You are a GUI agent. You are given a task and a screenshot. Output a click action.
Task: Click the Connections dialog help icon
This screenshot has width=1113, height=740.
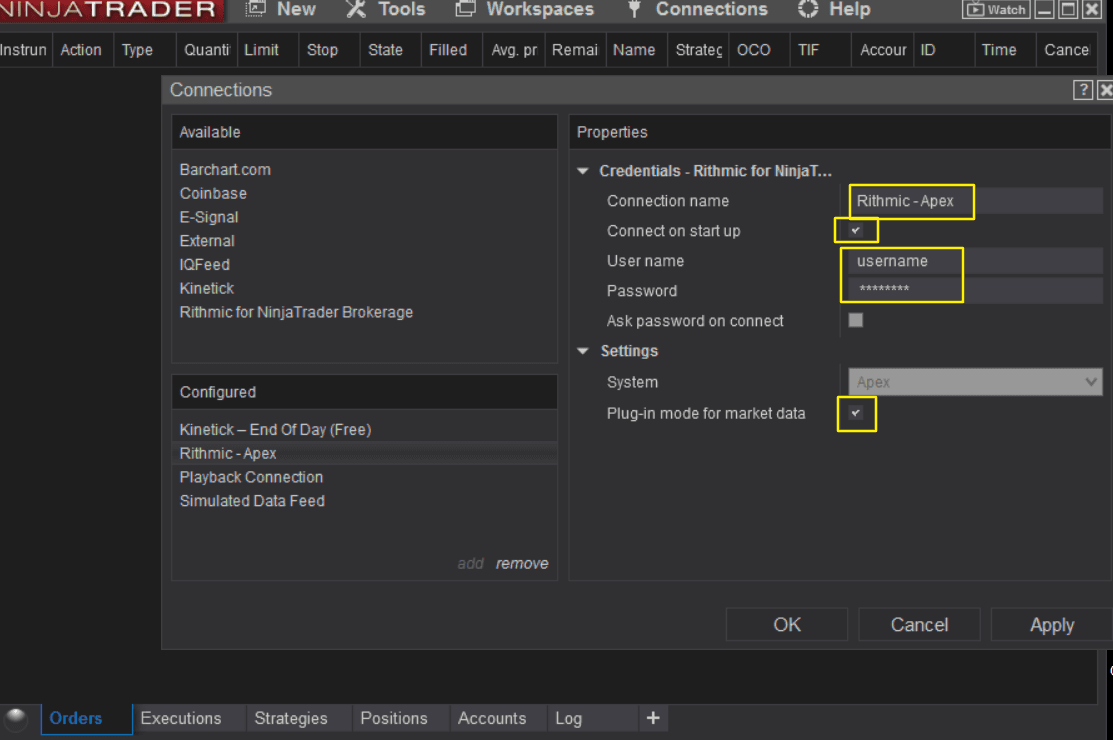(1082, 90)
